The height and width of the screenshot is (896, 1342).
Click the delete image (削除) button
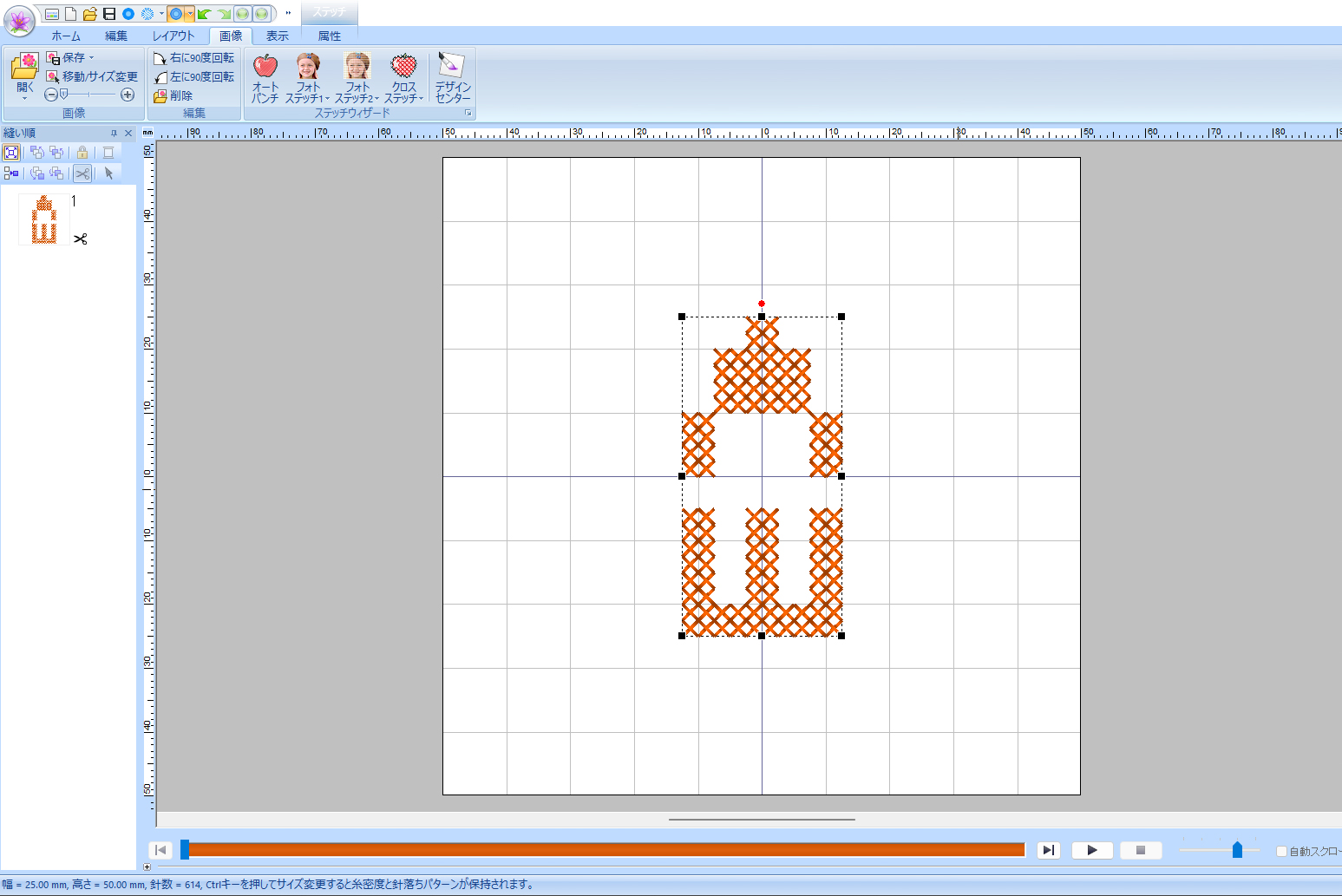pyautogui.click(x=173, y=96)
